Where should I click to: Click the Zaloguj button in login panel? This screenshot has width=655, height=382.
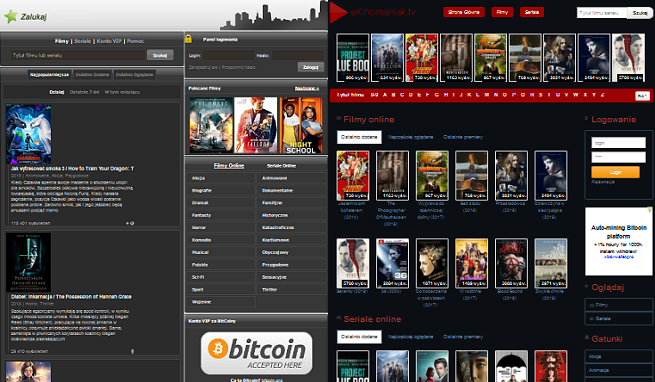pyautogui.click(x=310, y=67)
